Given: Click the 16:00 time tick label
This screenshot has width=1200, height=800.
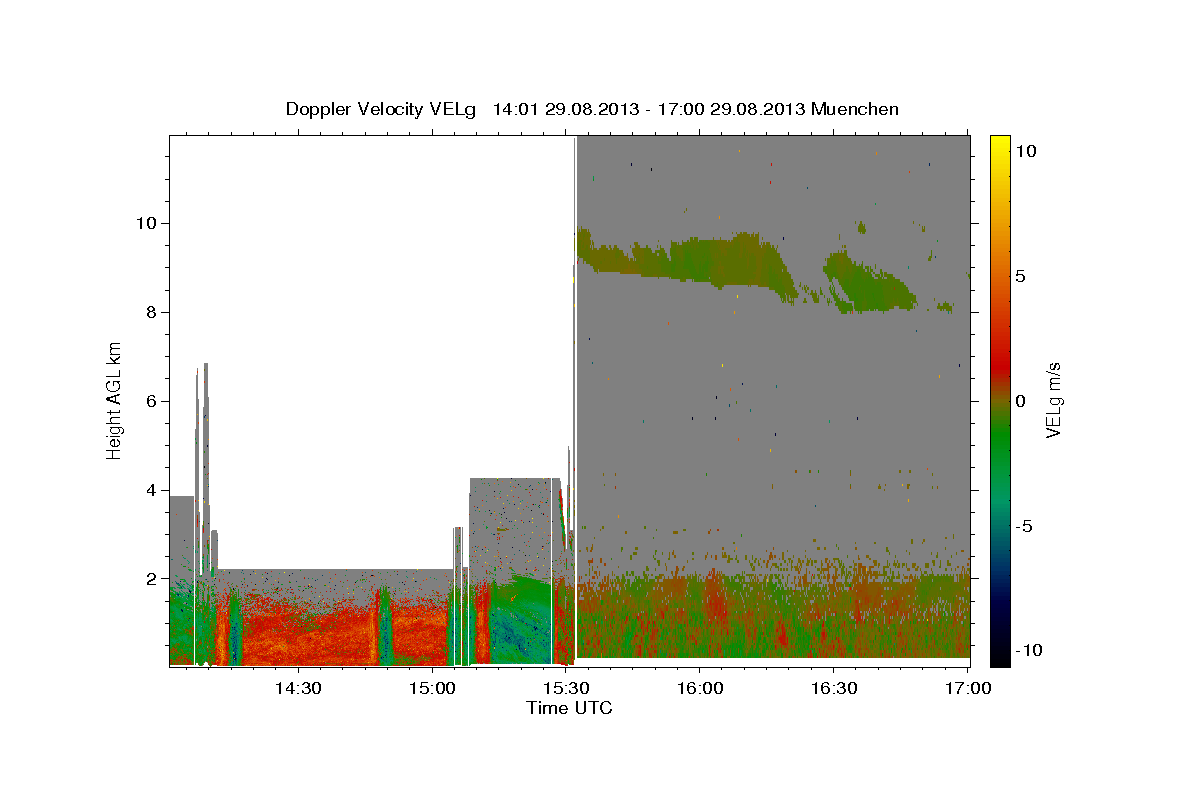Looking at the screenshot, I should point(699,688).
